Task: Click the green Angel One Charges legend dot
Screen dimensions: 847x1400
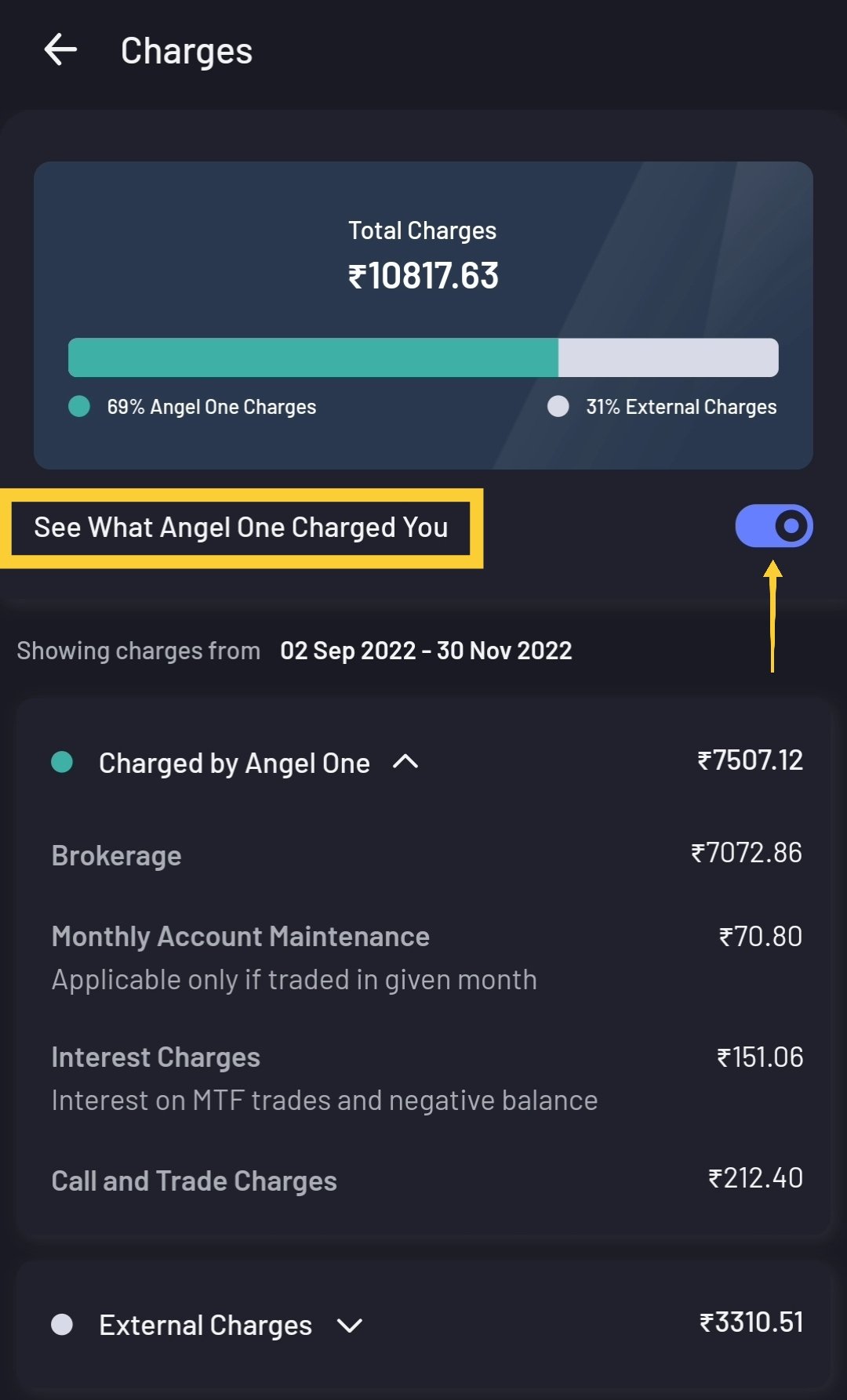Action: [x=79, y=406]
